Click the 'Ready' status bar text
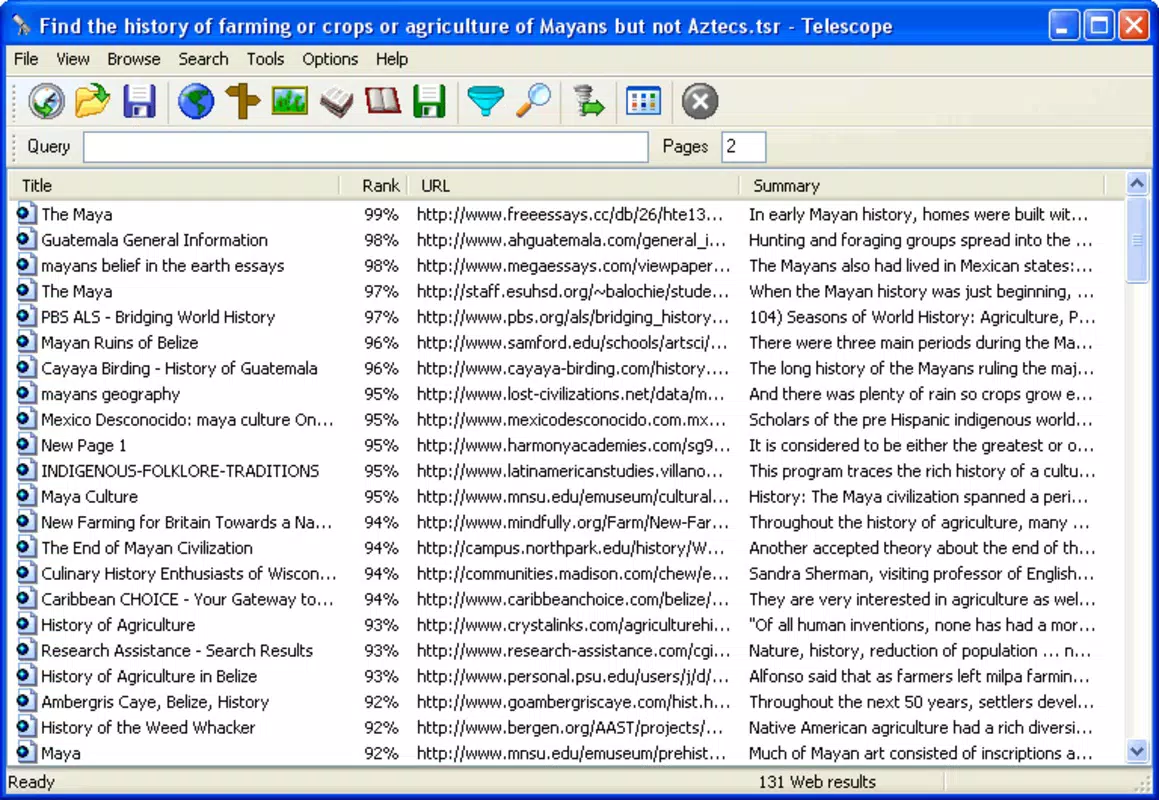Image resolution: width=1159 pixels, height=800 pixels. tap(31, 782)
